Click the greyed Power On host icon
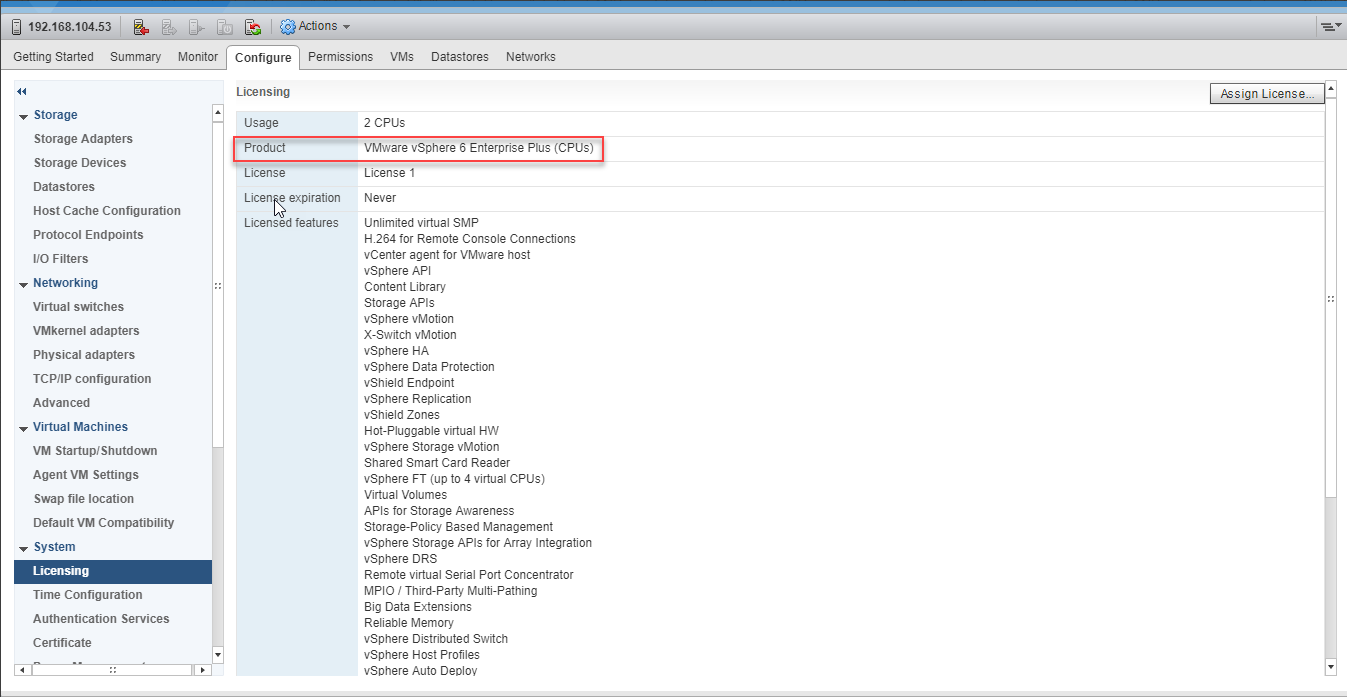The image size is (1347, 697). point(197,26)
